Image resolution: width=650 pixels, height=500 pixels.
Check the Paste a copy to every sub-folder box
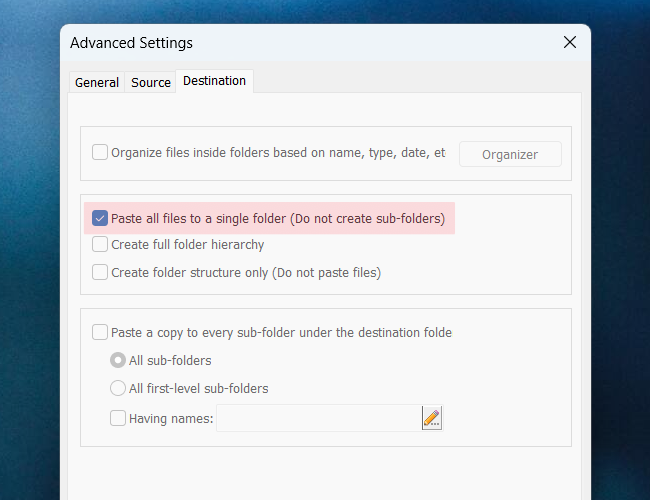pyautogui.click(x=100, y=333)
